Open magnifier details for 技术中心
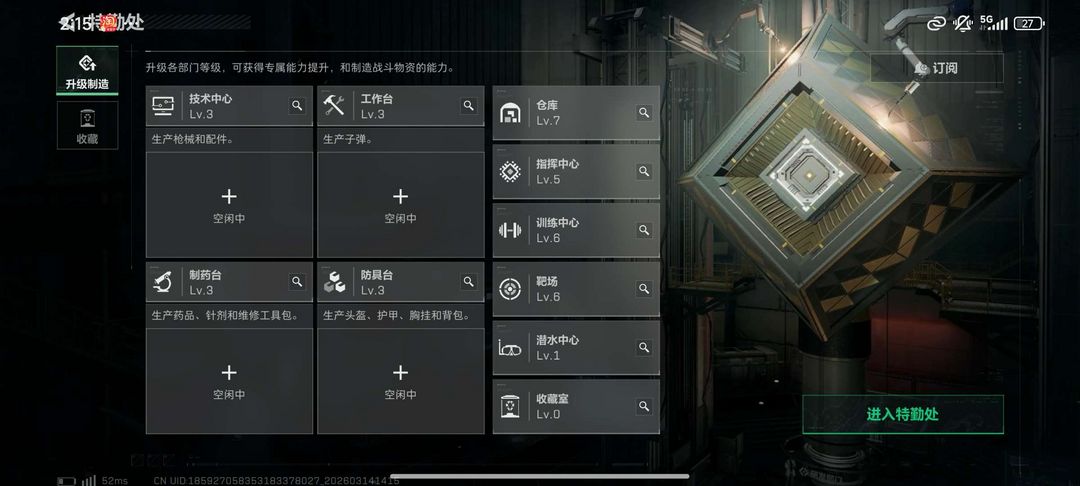The height and width of the screenshot is (486, 1080). coord(297,105)
